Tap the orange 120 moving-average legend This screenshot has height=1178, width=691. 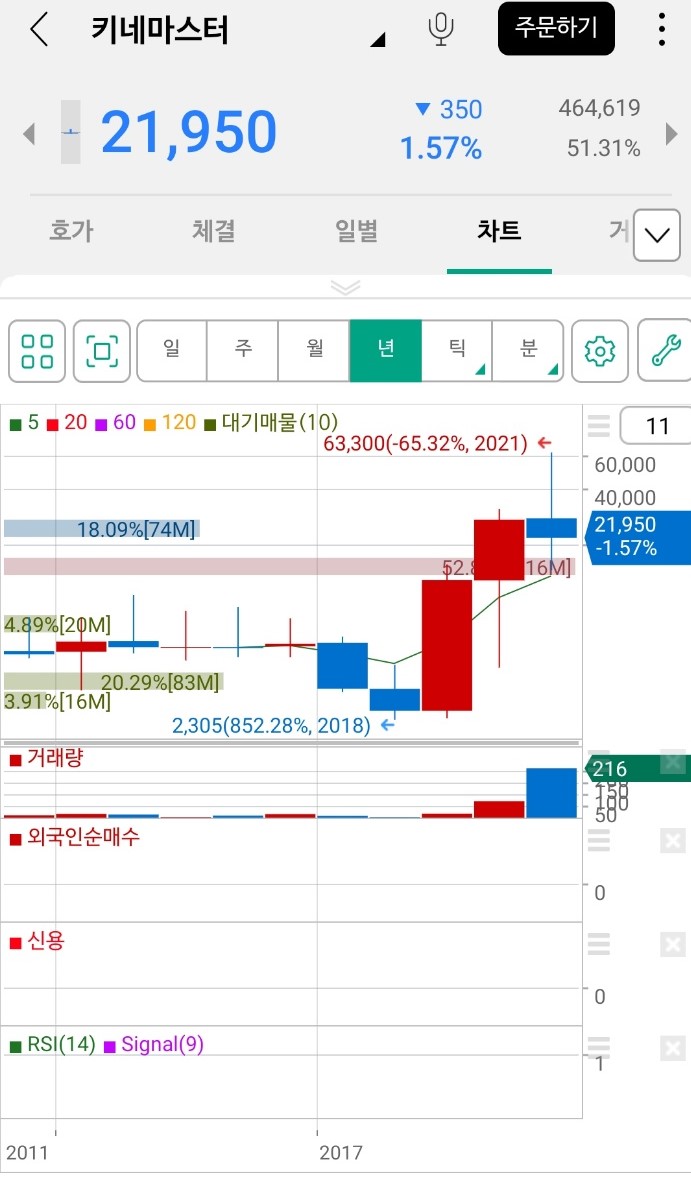tap(170, 423)
